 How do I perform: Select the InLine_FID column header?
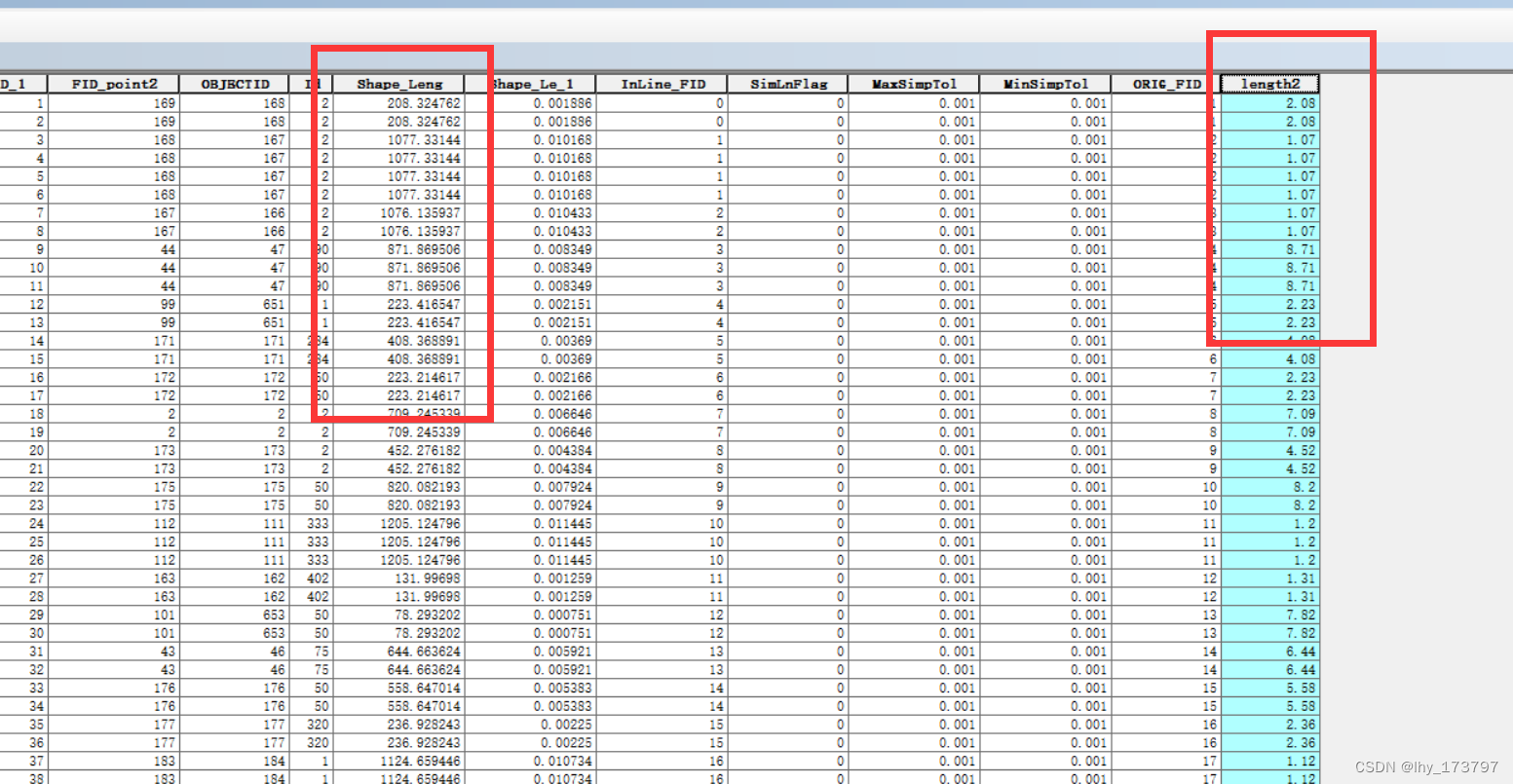662,84
